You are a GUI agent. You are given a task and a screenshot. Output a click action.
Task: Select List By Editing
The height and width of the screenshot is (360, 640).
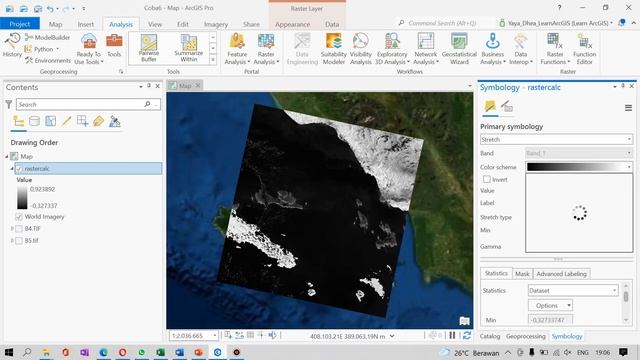tap(67, 121)
